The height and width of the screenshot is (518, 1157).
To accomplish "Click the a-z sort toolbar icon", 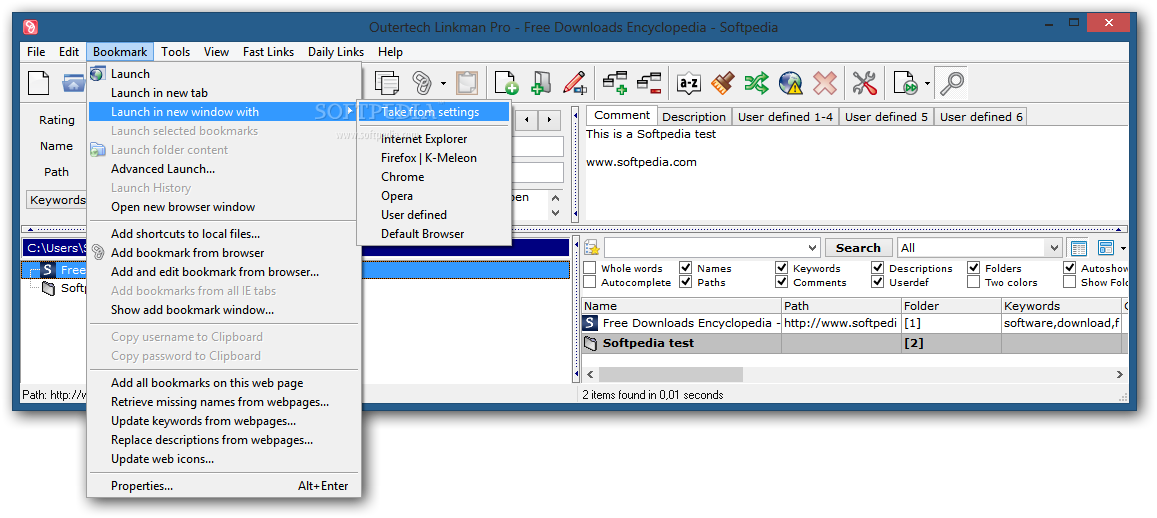I will coord(688,83).
